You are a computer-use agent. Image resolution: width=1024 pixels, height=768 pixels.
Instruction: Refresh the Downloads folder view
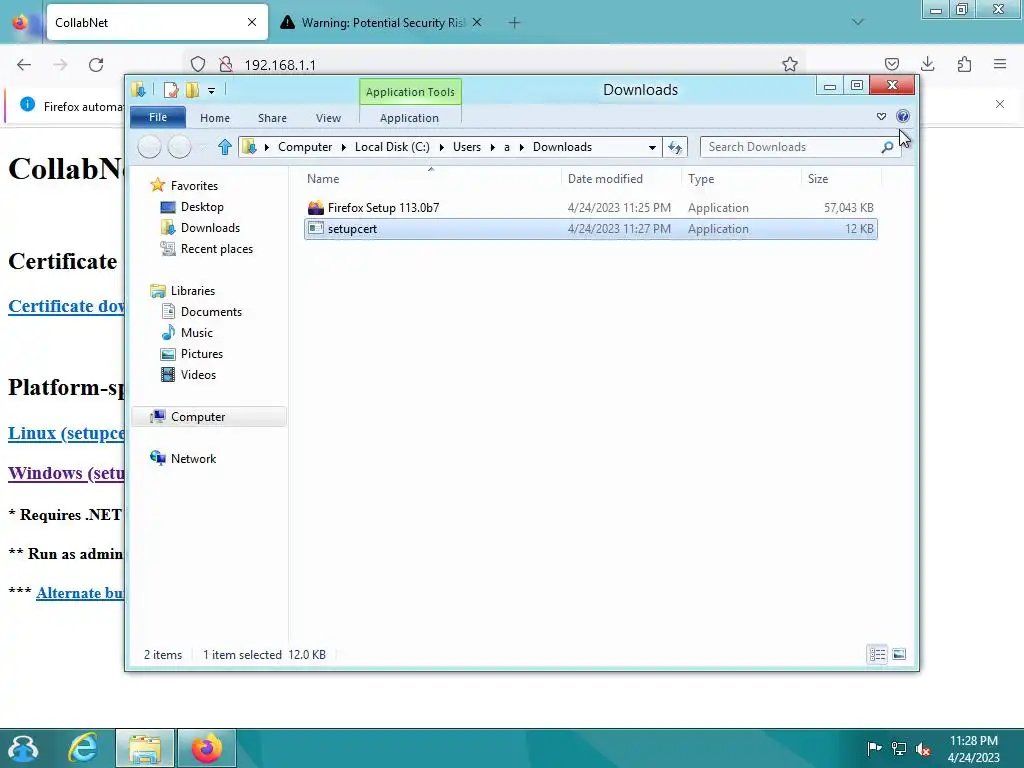[x=675, y=148]
